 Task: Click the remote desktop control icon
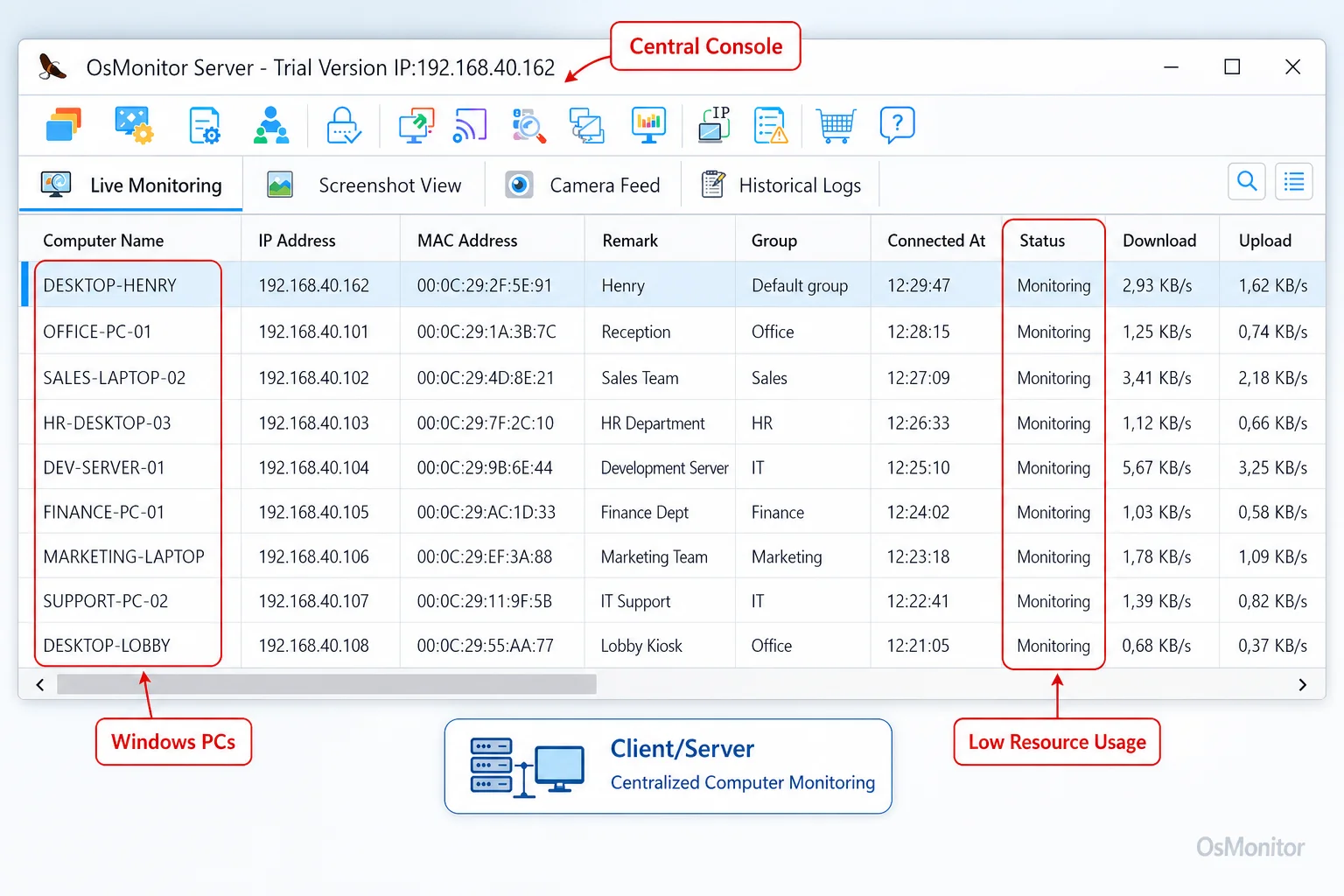click(416, 125)
